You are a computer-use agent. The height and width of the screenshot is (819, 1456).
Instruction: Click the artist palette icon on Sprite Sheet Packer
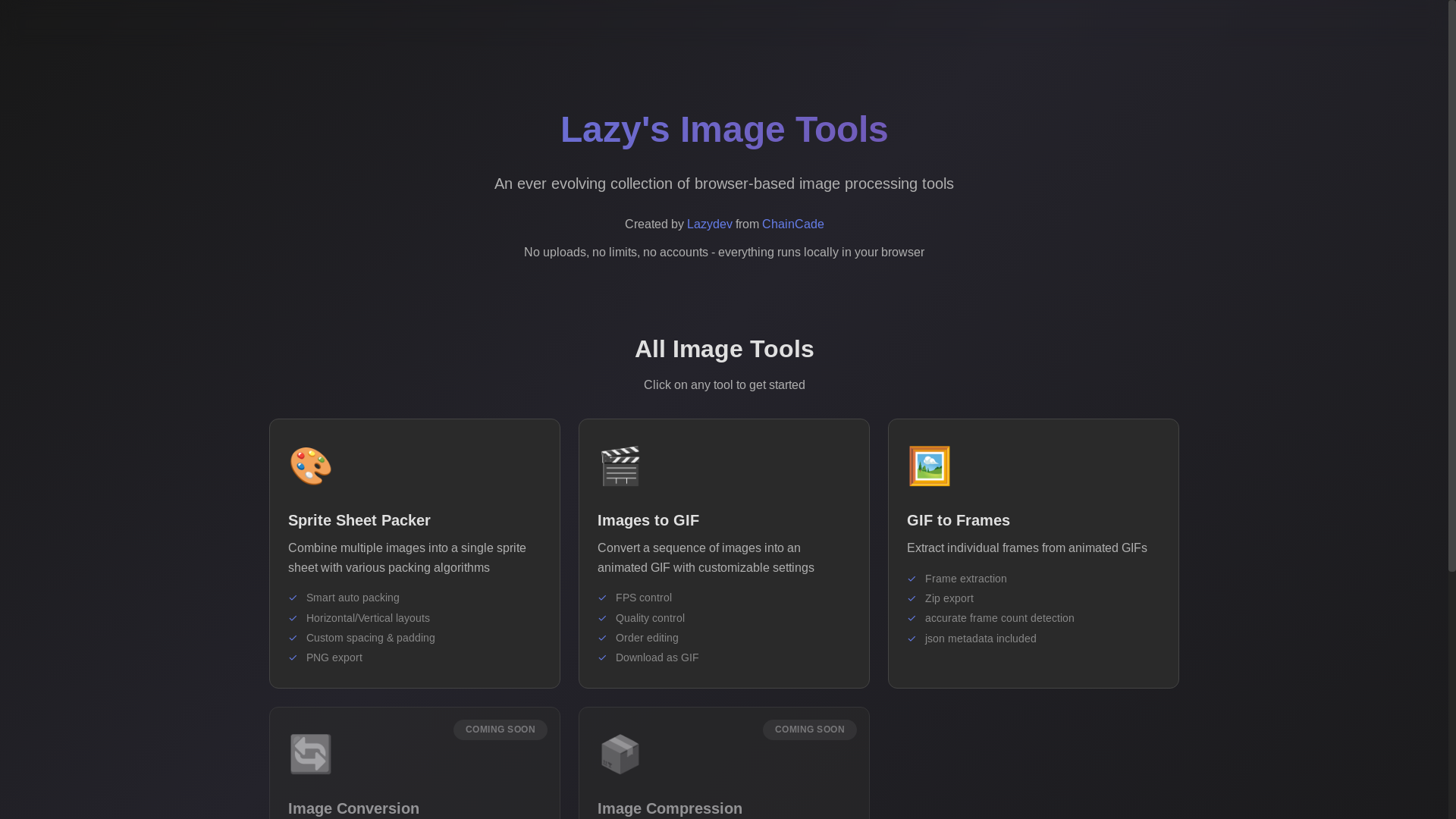[311, 466]
